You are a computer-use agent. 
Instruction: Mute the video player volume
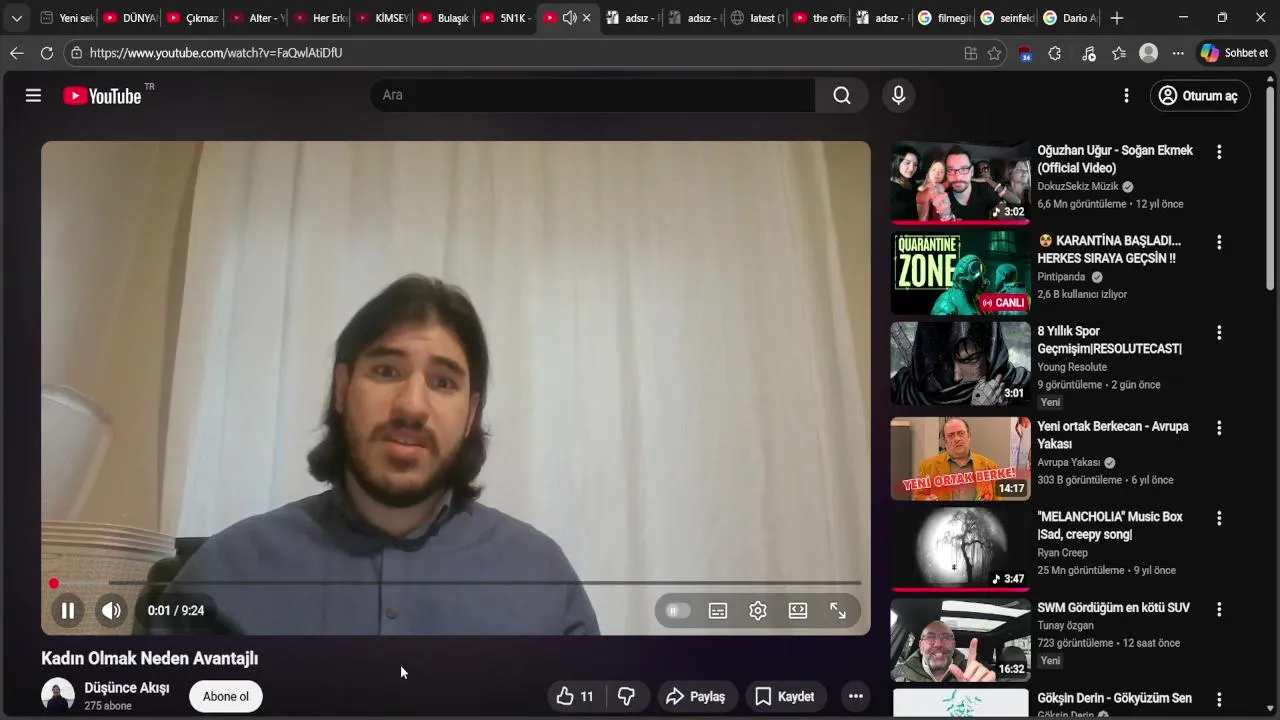point(111,610)
